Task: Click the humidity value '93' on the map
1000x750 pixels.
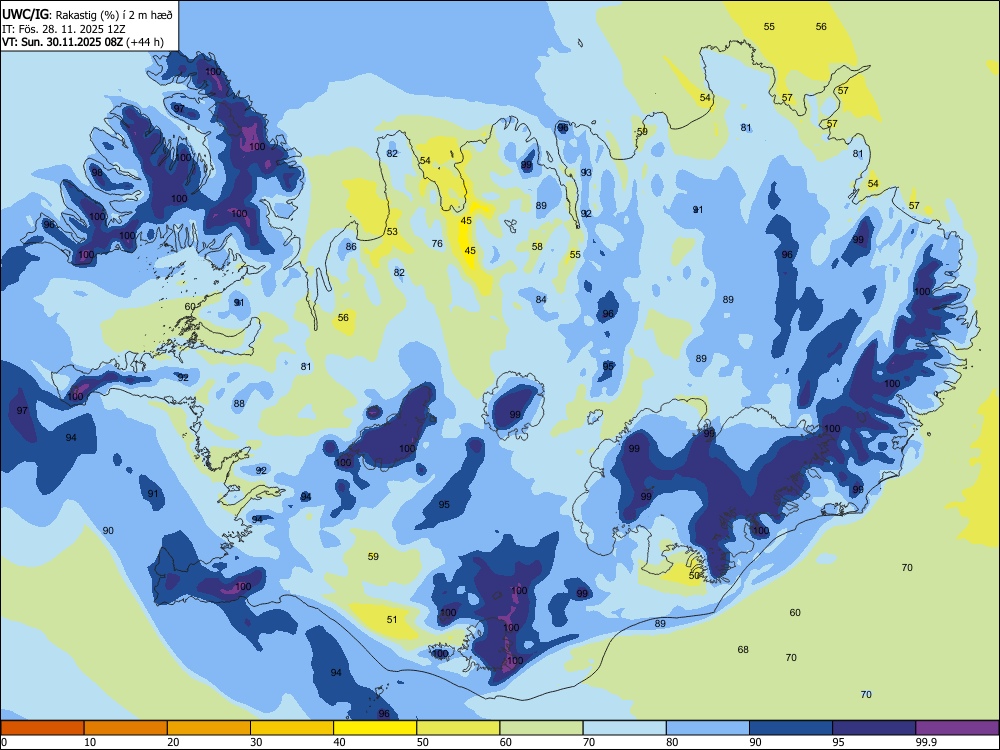Action: click(x=586, y=173)
